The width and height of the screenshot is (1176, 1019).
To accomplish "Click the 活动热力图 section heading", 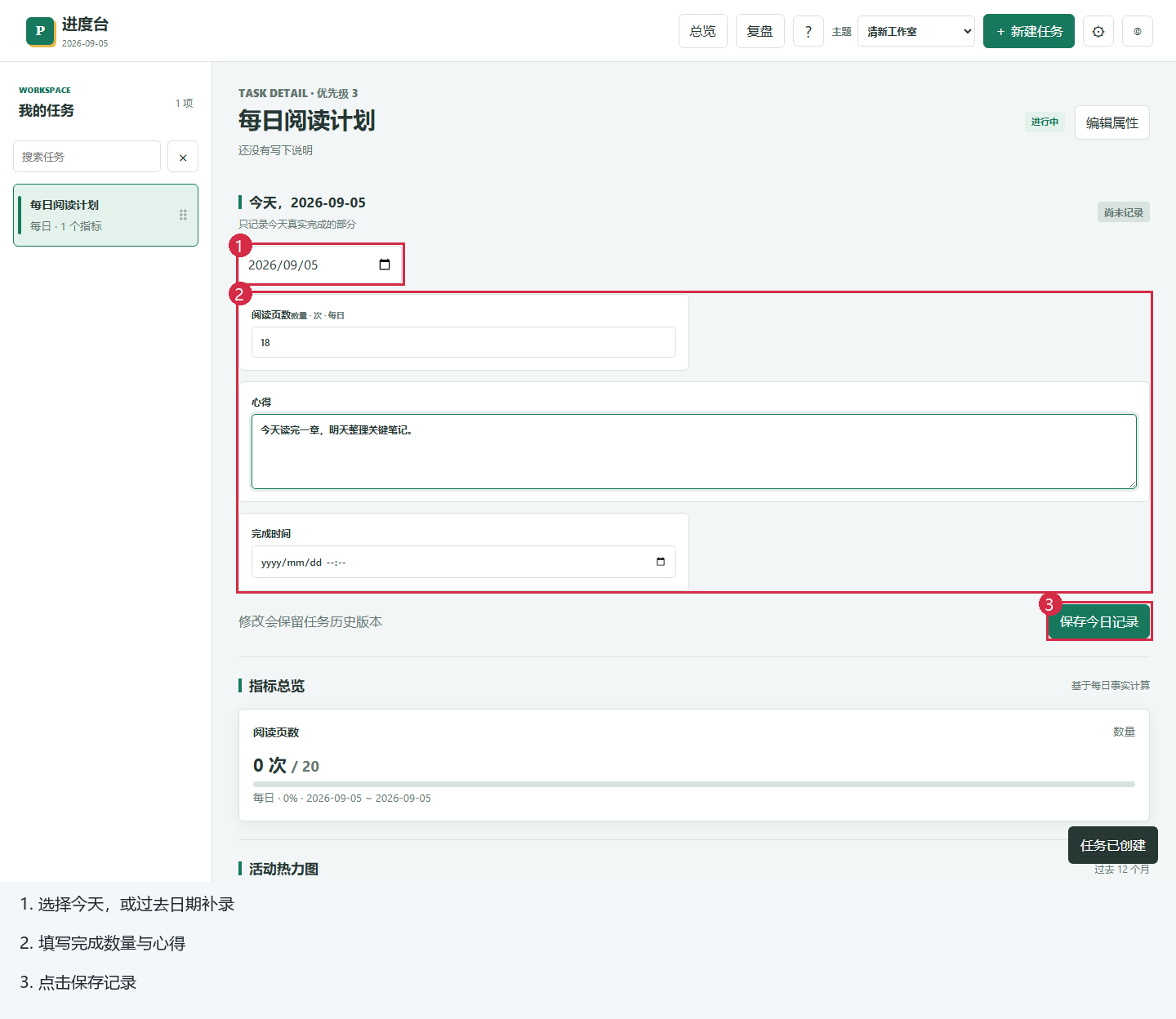I will pyautogui.click(x=283, y=869).
